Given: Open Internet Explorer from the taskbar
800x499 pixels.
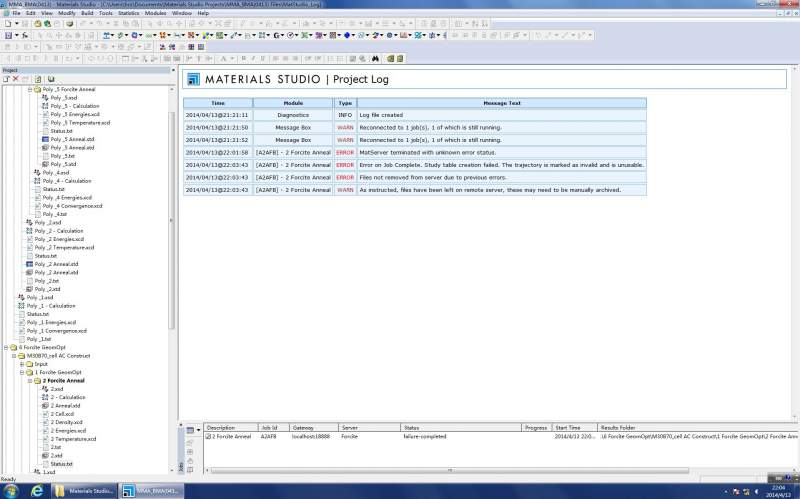Looking at the screenshot, I should 37,491.
